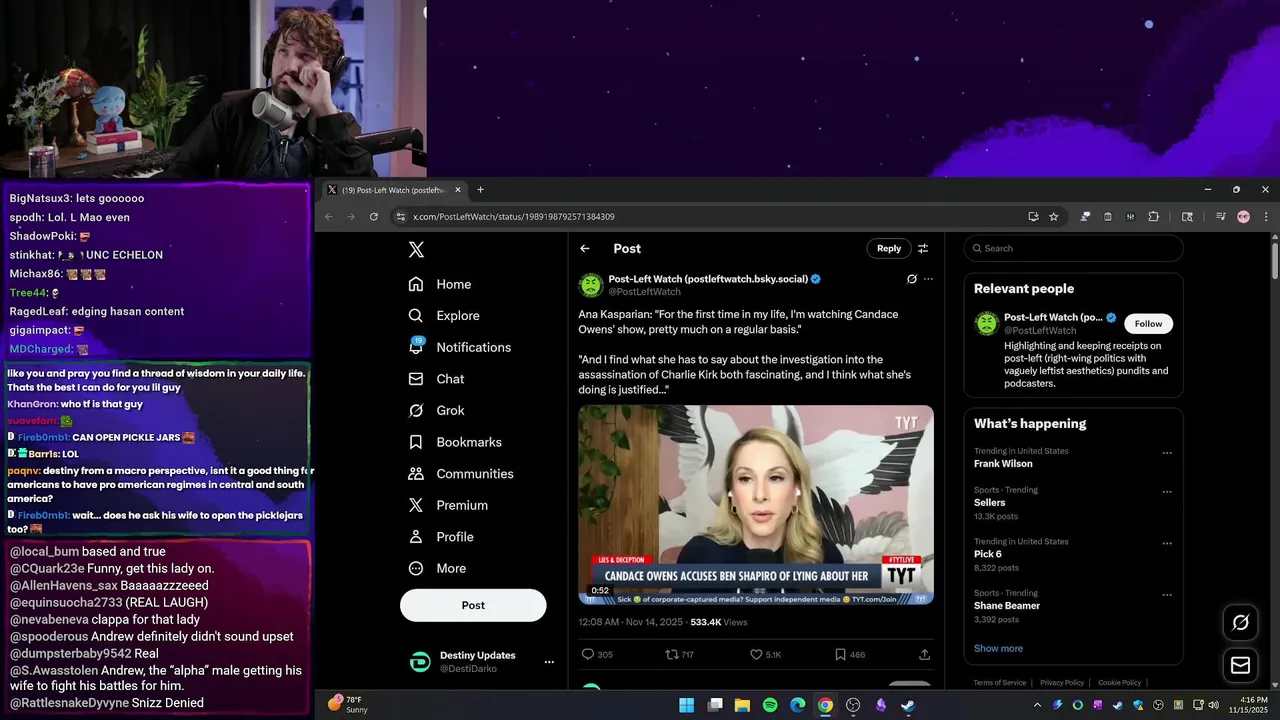This screenshot has height=720, width=1280.
Task: Click the @PostLeftWatch handle under author name
Action: coord(644,292)
